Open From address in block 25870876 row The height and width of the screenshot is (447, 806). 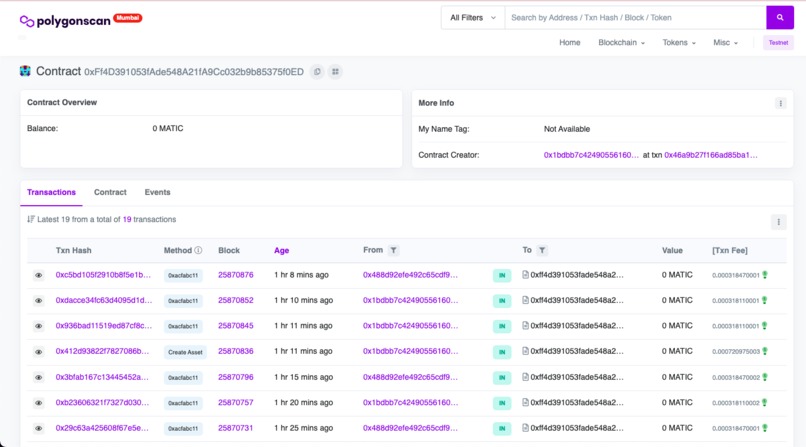(x=410, y=275)
